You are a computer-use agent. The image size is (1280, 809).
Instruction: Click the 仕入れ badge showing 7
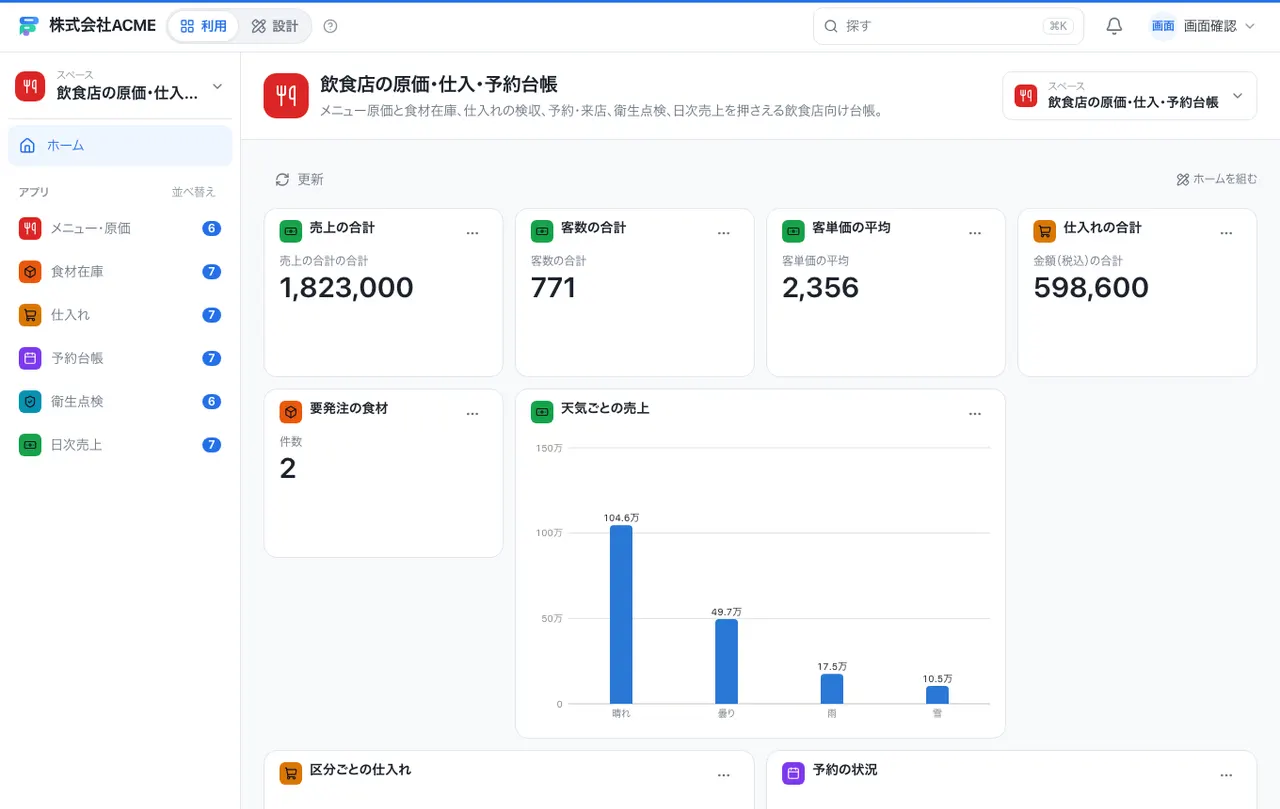(x=211, y=315)
